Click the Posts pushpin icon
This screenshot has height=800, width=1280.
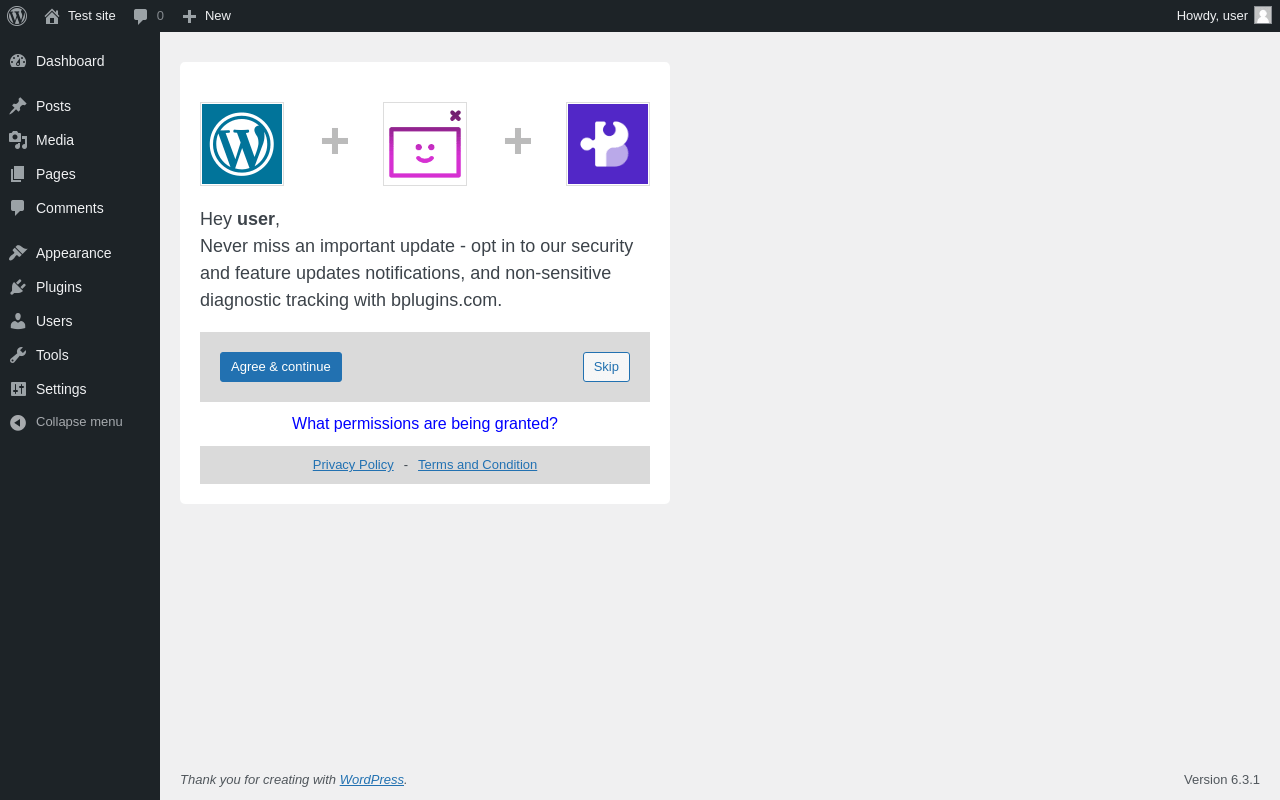[18, 106]
